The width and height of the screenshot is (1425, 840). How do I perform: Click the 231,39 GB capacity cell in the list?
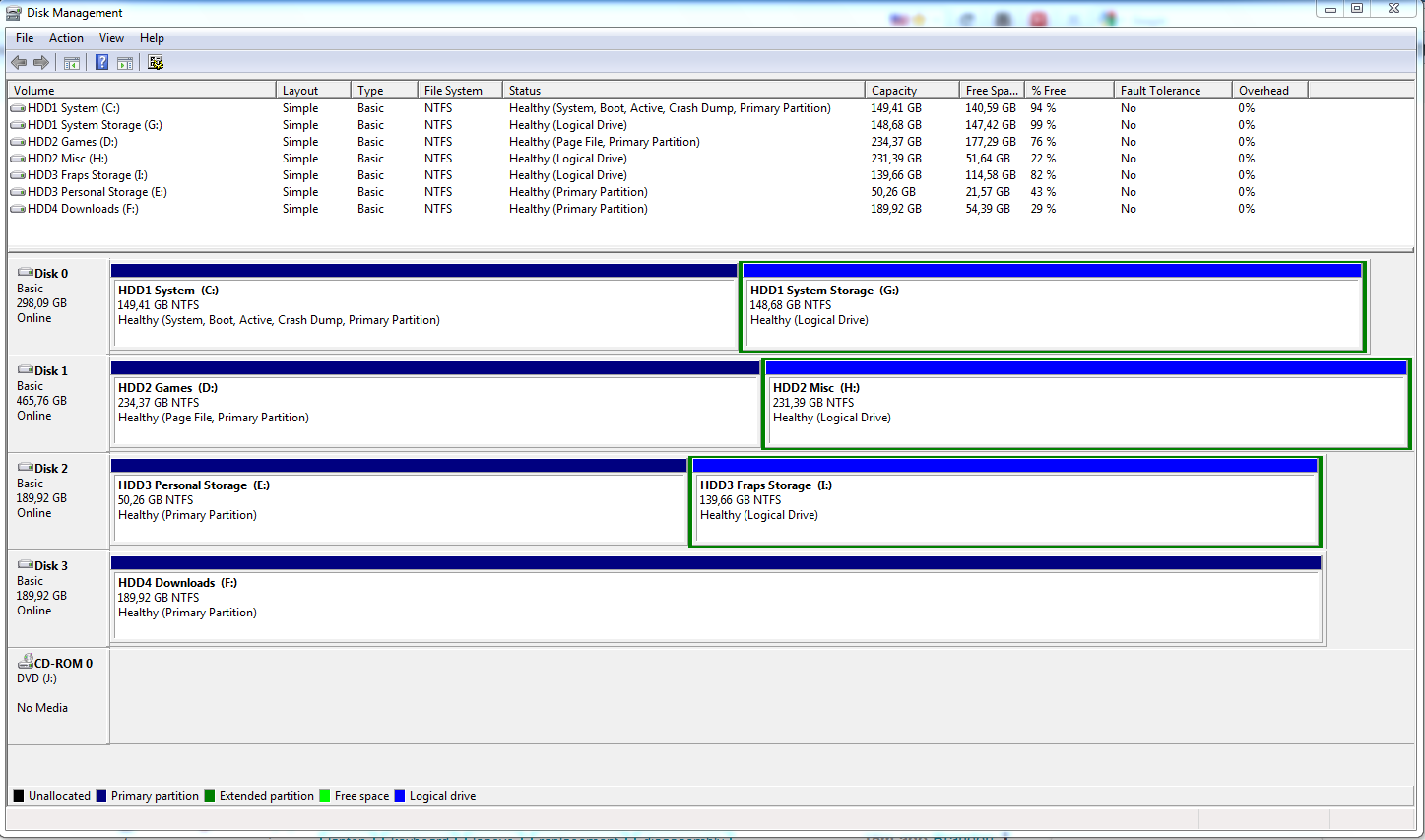click(x=896, y=159)
